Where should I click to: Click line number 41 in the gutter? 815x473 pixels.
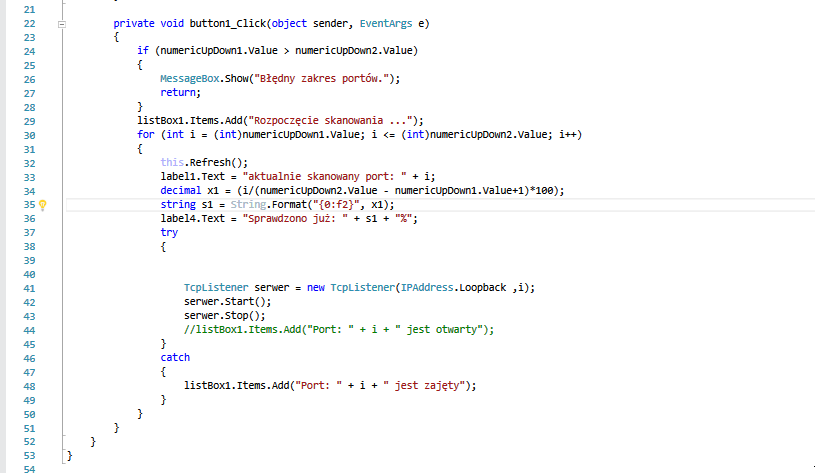tap(29, 288)
